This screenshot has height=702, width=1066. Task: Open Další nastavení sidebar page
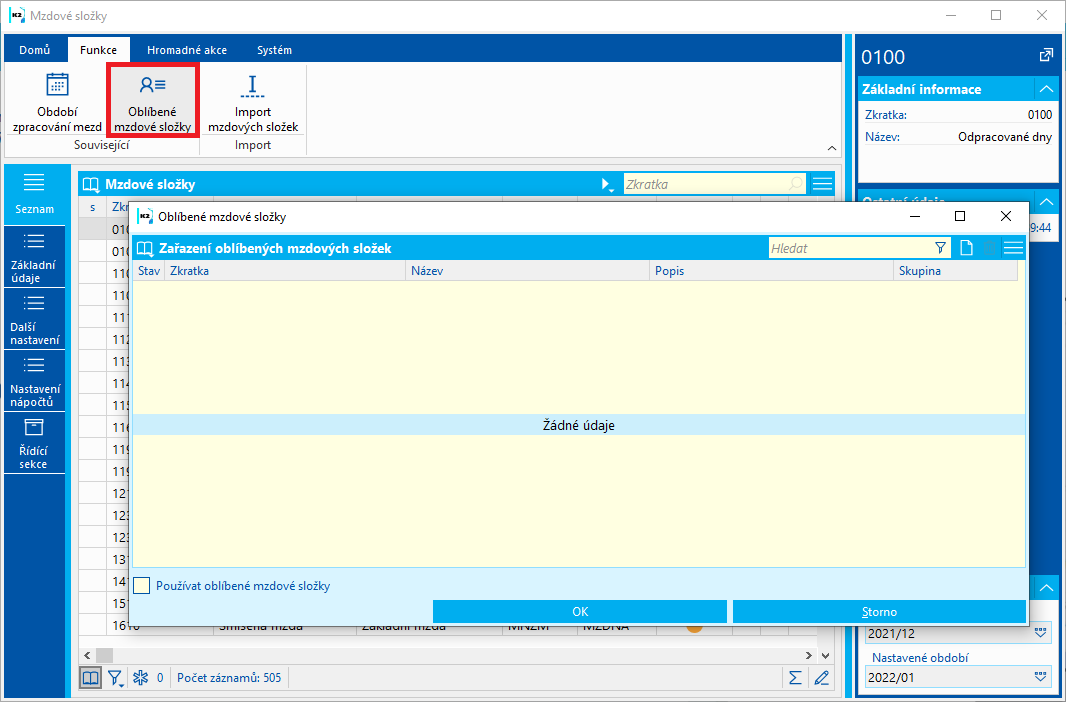pos(34,319)
